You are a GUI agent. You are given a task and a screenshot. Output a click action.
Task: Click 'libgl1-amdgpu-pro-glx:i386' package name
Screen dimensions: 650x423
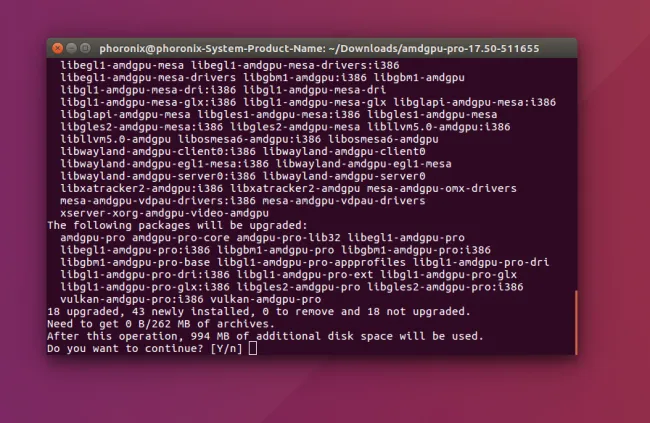pos(145,287)
